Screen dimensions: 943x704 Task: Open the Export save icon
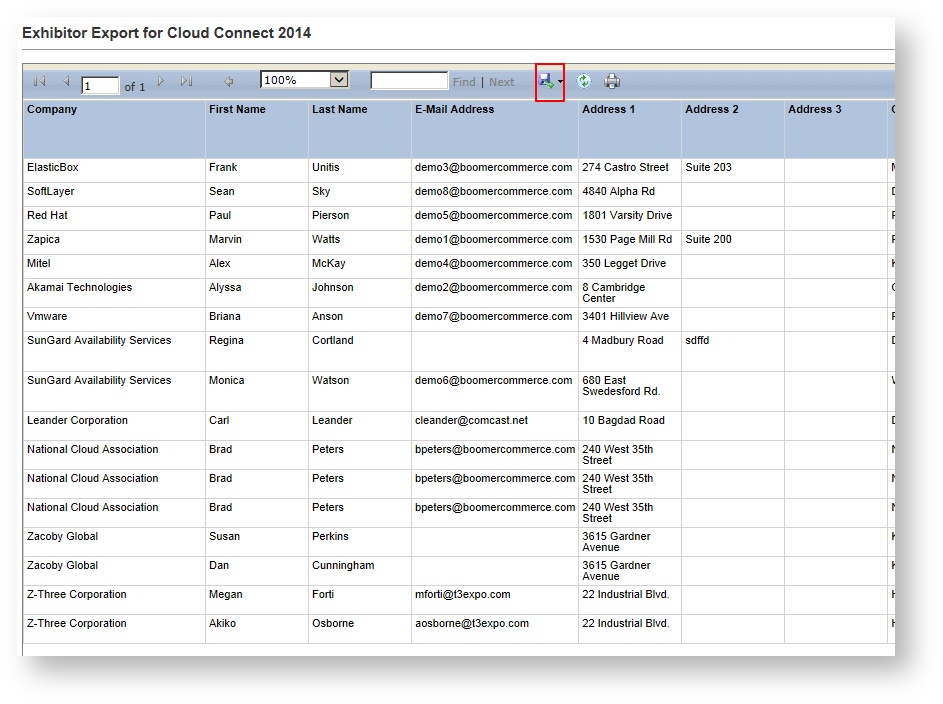click(x=547, y=81)
